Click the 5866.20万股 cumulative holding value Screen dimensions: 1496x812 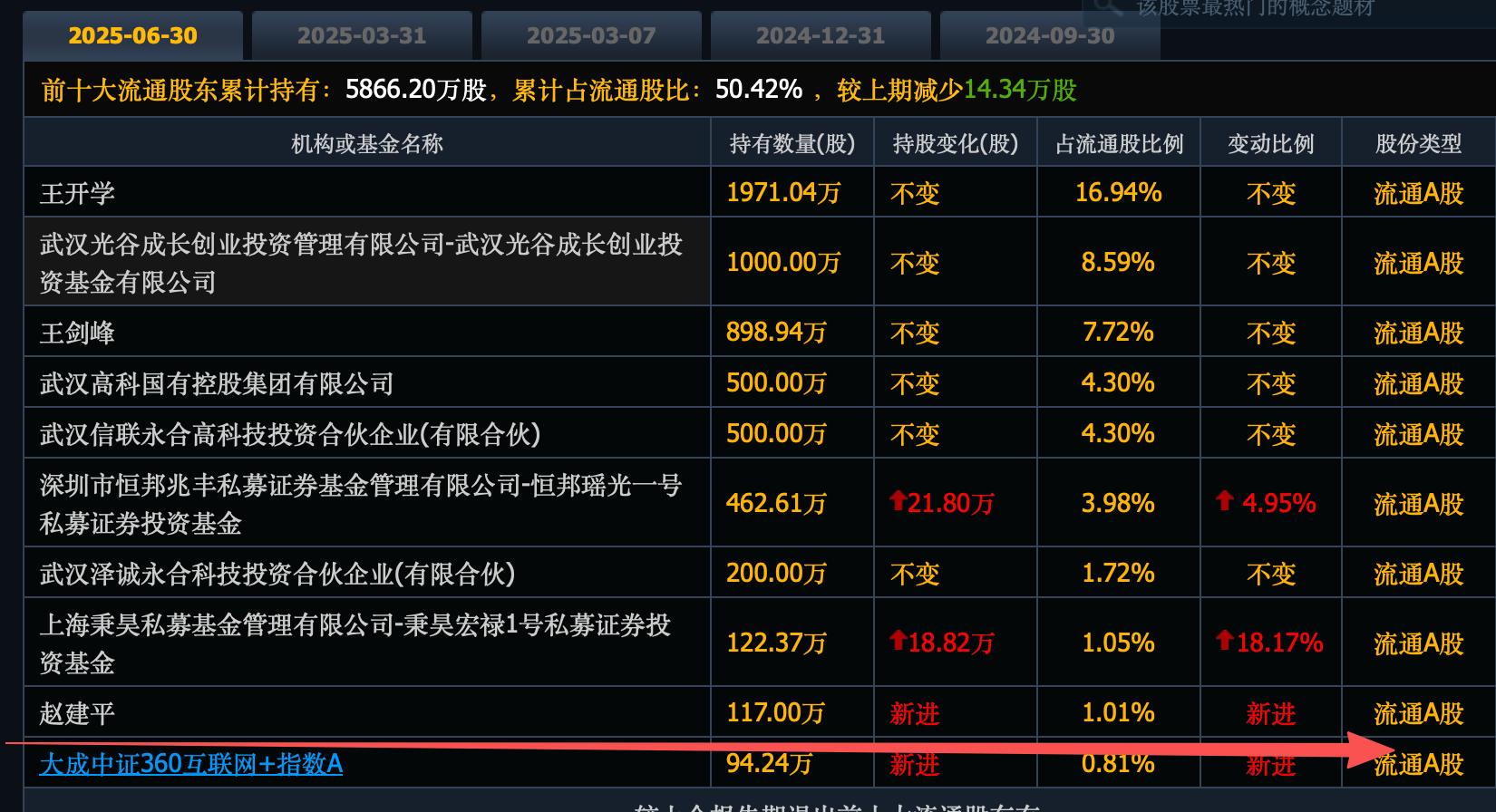coord(416,90)
